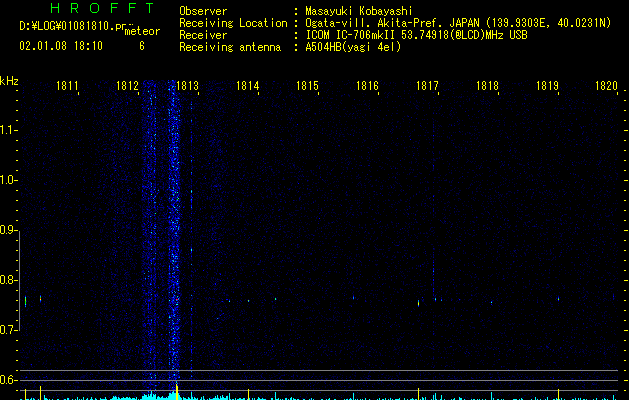
Task: Click the 1819 time axis marker
Action: [x=547, y=86]
